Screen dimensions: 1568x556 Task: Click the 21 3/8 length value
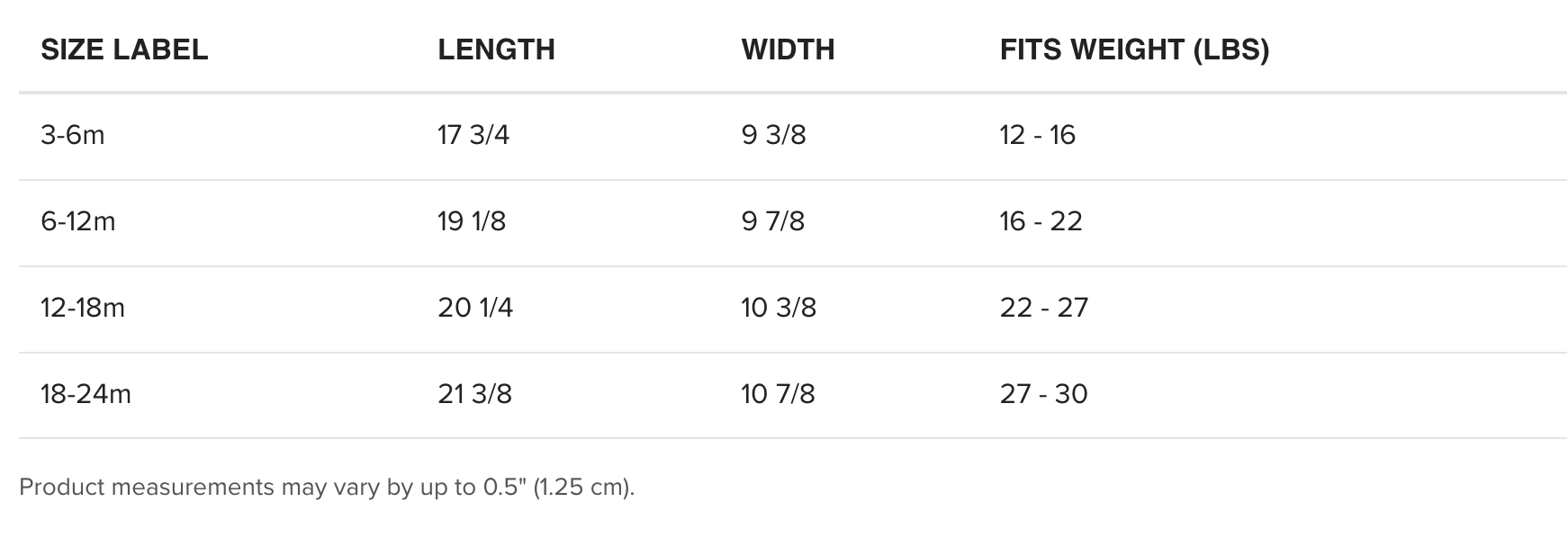pos(474,394)
